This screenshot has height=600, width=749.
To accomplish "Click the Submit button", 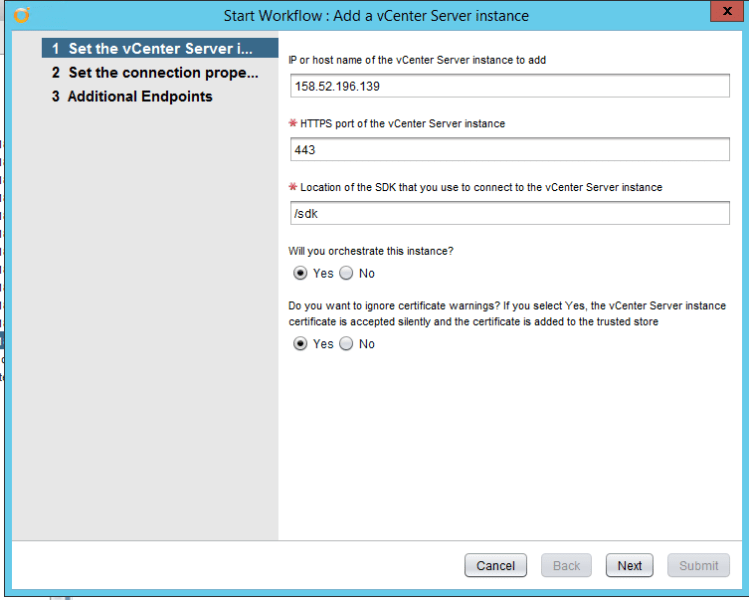I will pyautogui.click(x=698, y=565).
